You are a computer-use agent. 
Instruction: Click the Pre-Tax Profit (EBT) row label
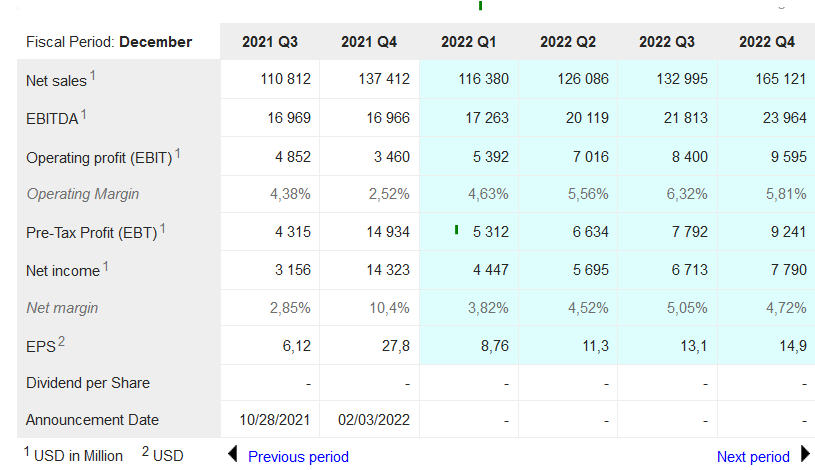pos(92,232)
